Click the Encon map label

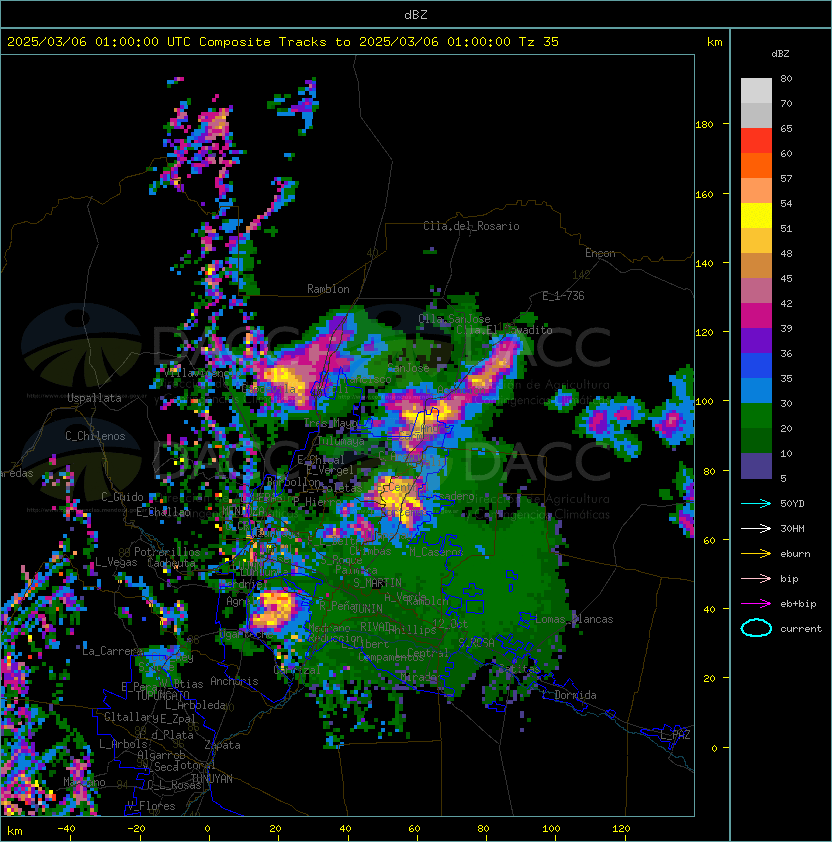(x=600, y=253)
